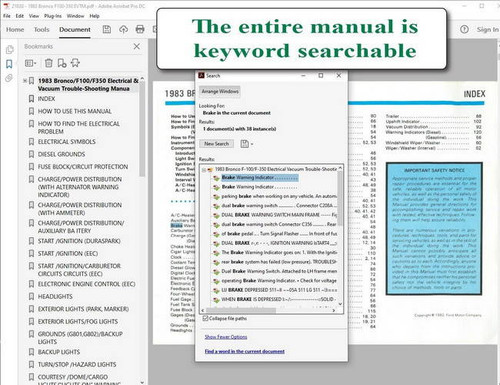Open TURN/STOP/HAZARD LIGHTS bookmark

77,364
